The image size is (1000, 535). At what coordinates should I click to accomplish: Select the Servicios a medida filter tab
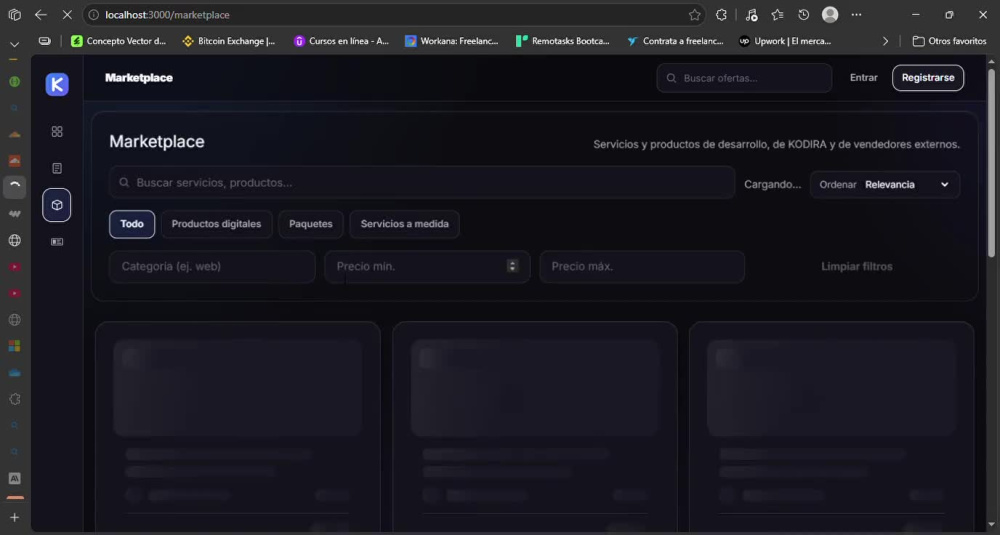404,224
